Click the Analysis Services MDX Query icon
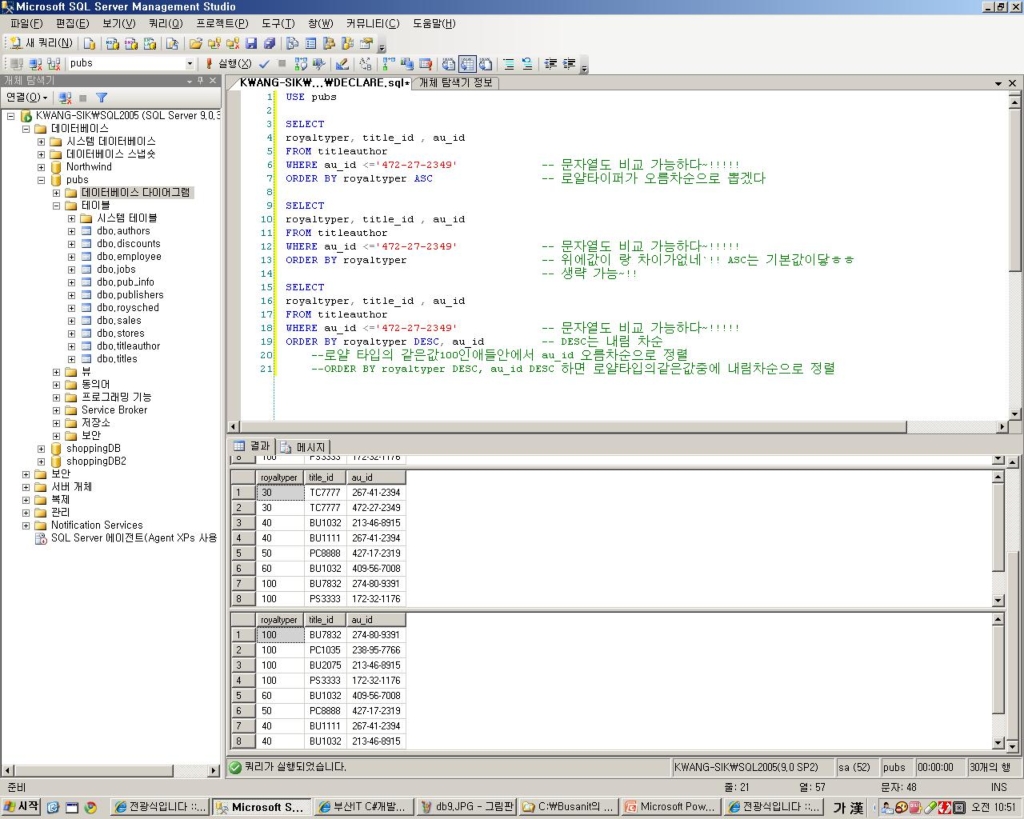1024x819 pixels. point(112,44)
